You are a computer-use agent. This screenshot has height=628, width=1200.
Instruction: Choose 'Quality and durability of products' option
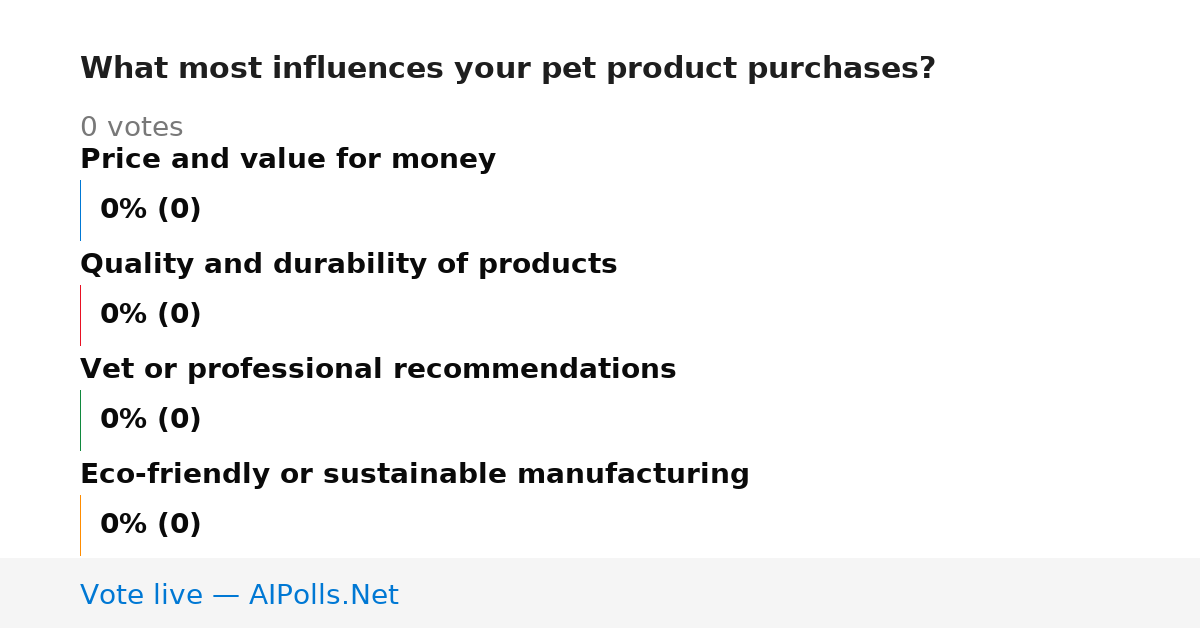348,264
